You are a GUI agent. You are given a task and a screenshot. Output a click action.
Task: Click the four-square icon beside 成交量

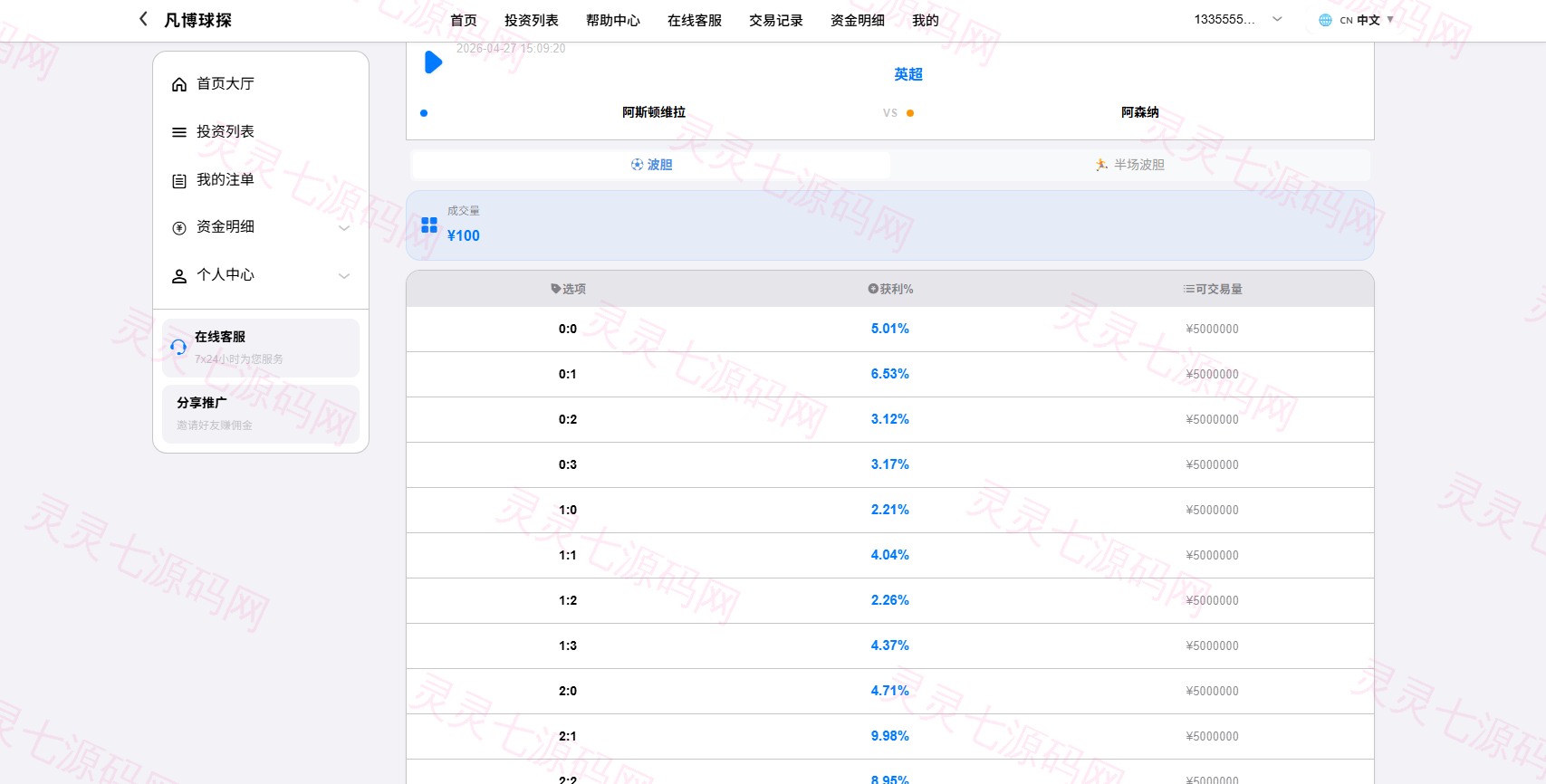429,225
